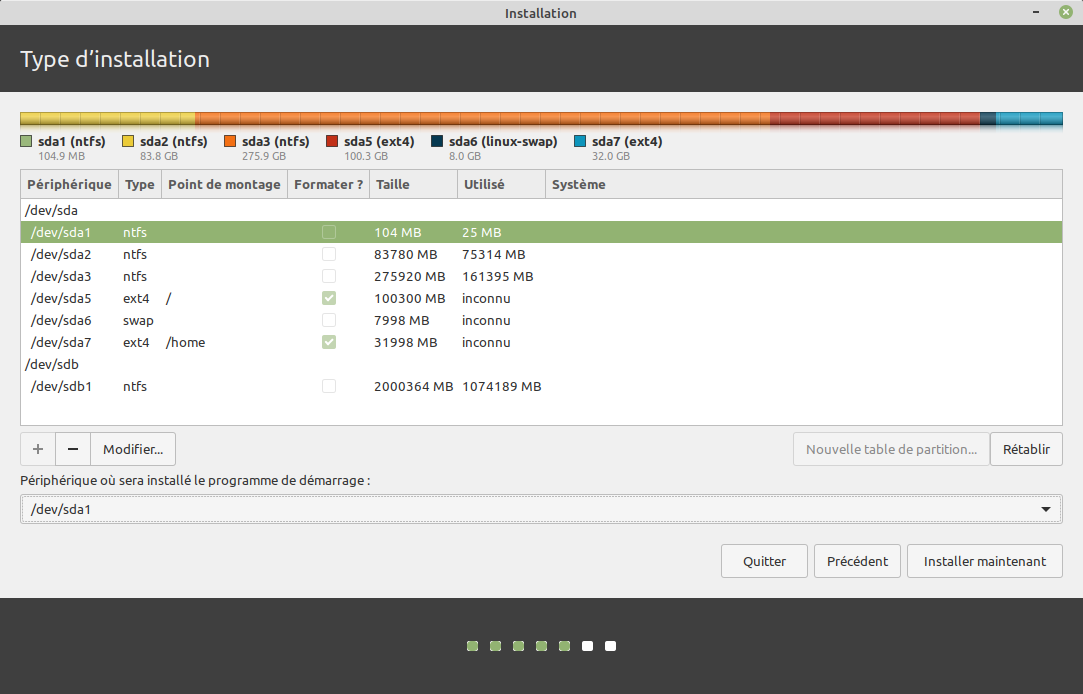The width and height of the screenshot is (1083, 694).
Task: Toggle the format checkbox for /dev/sda5
Action: (329, 298)
